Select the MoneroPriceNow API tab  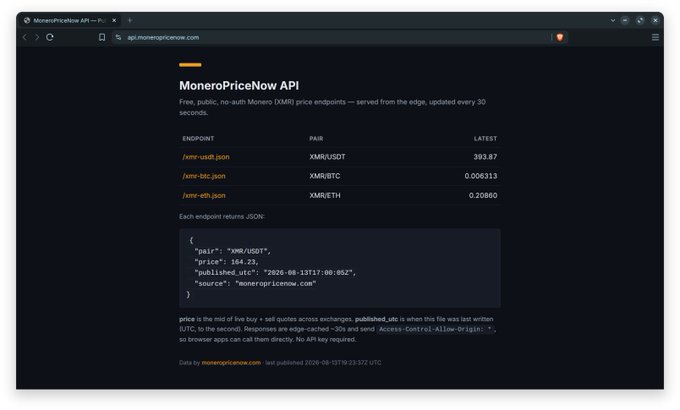click(70, 20)
